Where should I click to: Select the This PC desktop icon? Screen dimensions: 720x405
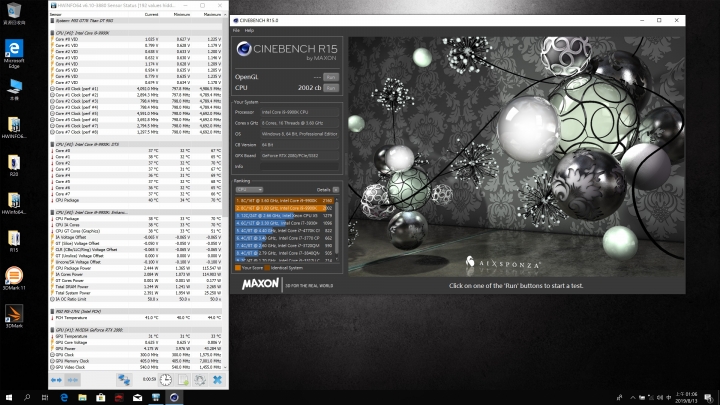pos(14,89)
